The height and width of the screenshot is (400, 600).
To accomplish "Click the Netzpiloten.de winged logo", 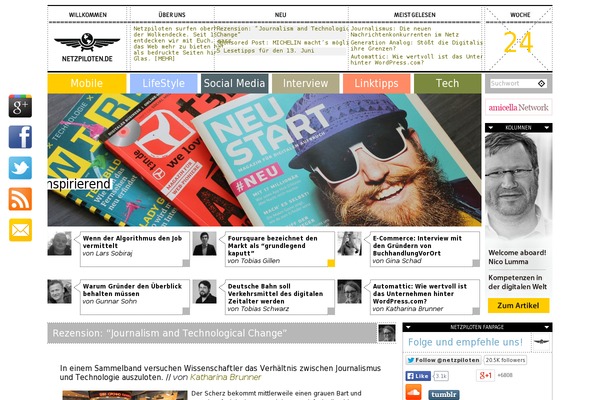I will pos(87,47).
